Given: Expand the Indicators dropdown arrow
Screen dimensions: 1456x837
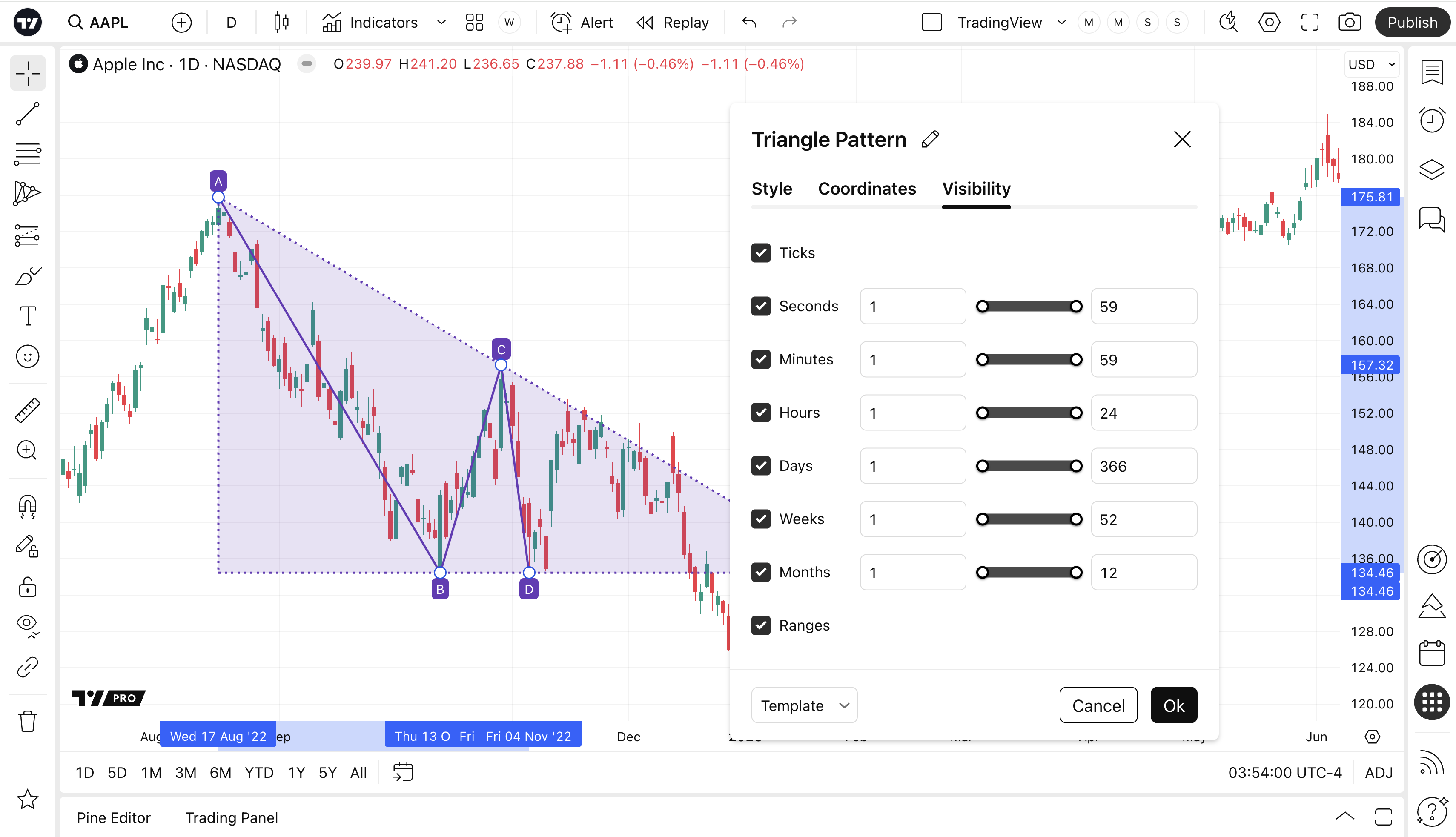Looking at the screenshot, I should [x=441, y=23].
